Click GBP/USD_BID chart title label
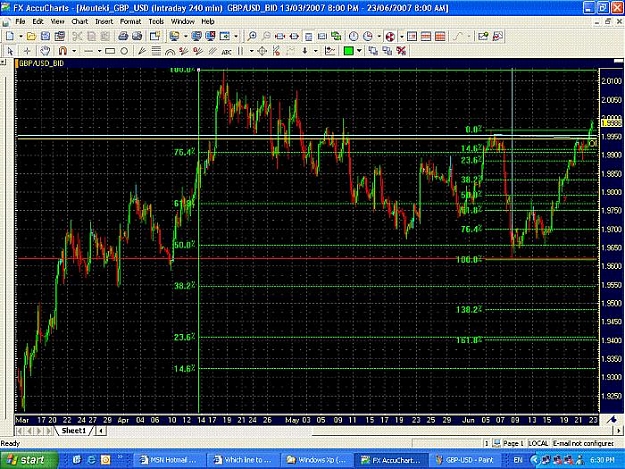This screenshot has height=469, width=625. point(41,63)
